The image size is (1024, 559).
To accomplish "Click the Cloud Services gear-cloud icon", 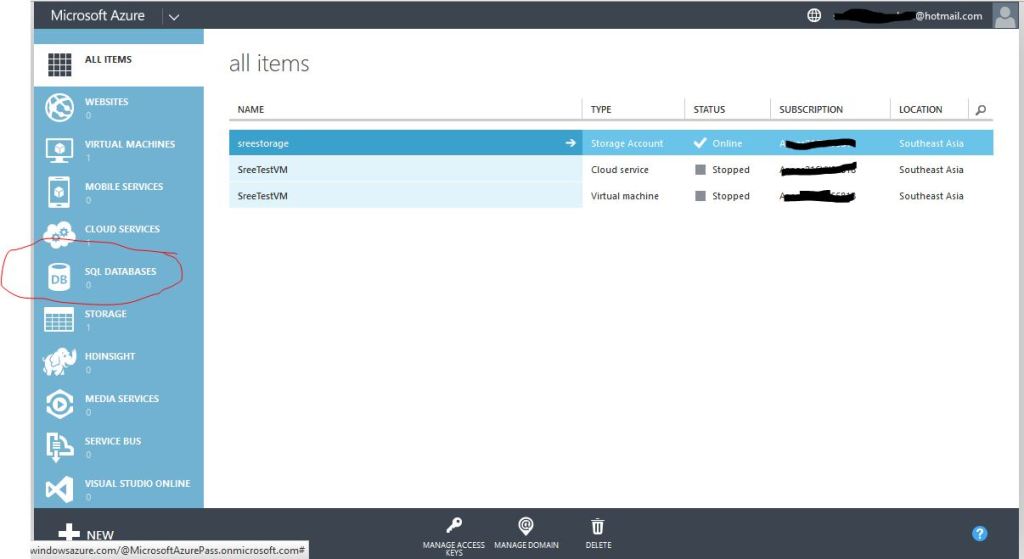I will 60,234.
